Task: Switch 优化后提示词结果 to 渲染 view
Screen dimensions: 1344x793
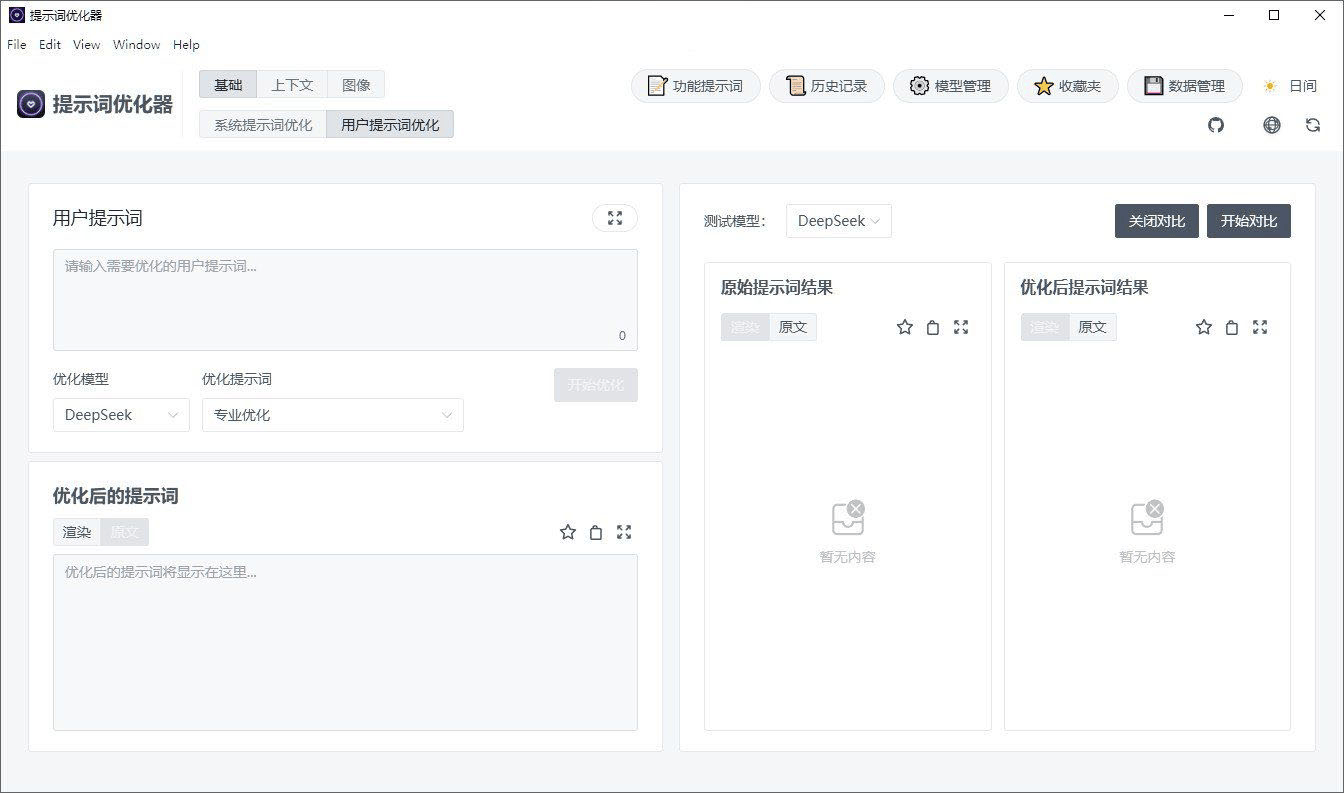Action: [x=1044, y=327]
